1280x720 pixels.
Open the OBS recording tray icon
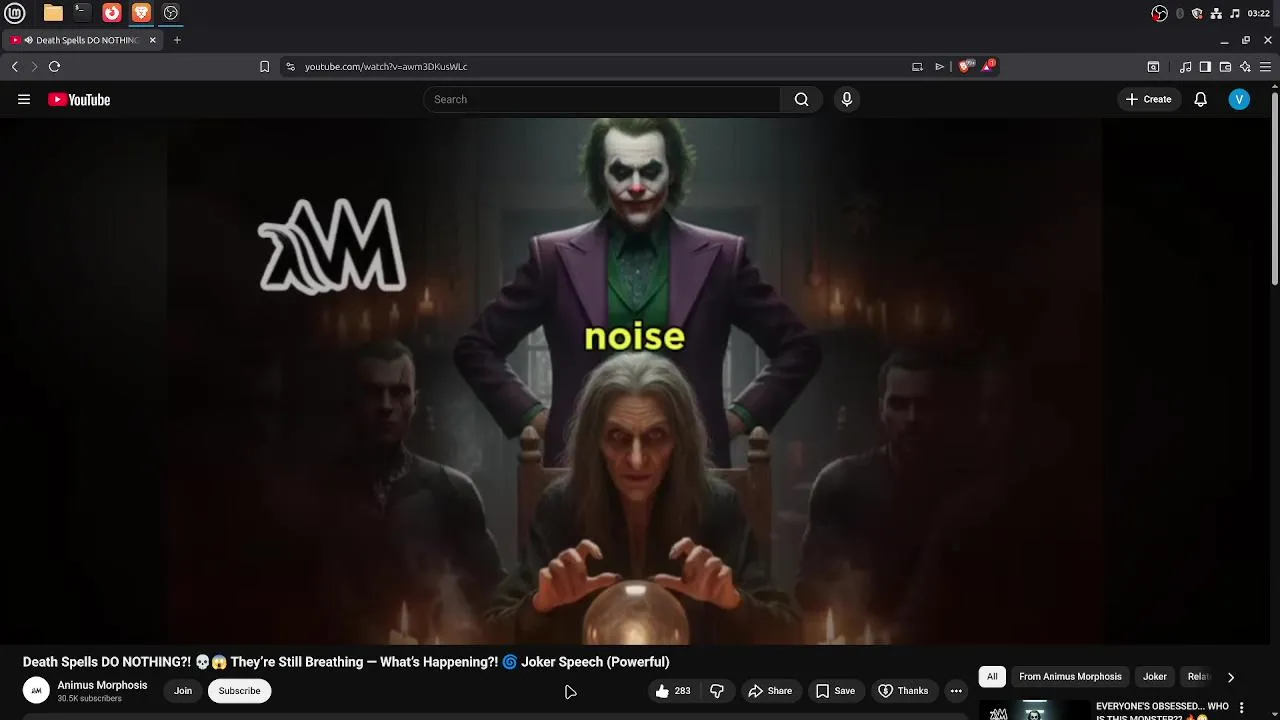[x=1159, y=13]
